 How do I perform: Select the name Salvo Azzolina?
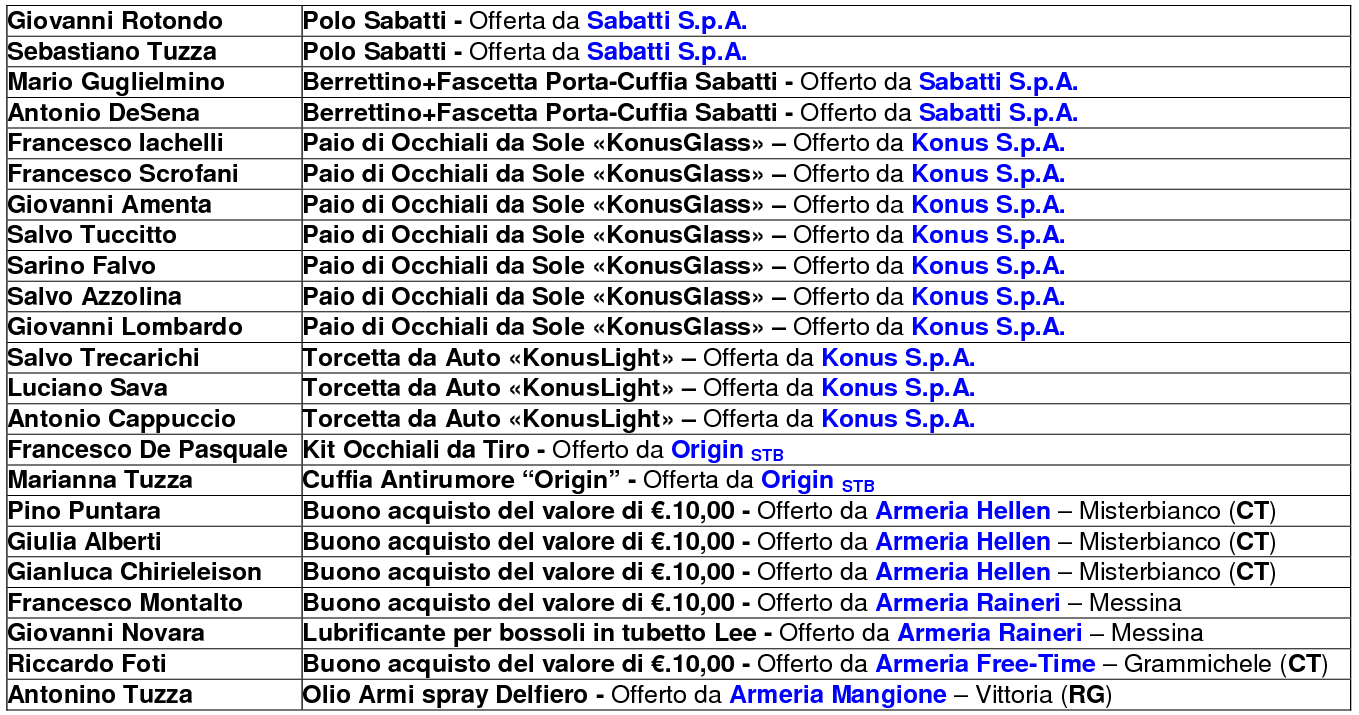point(95,296)
